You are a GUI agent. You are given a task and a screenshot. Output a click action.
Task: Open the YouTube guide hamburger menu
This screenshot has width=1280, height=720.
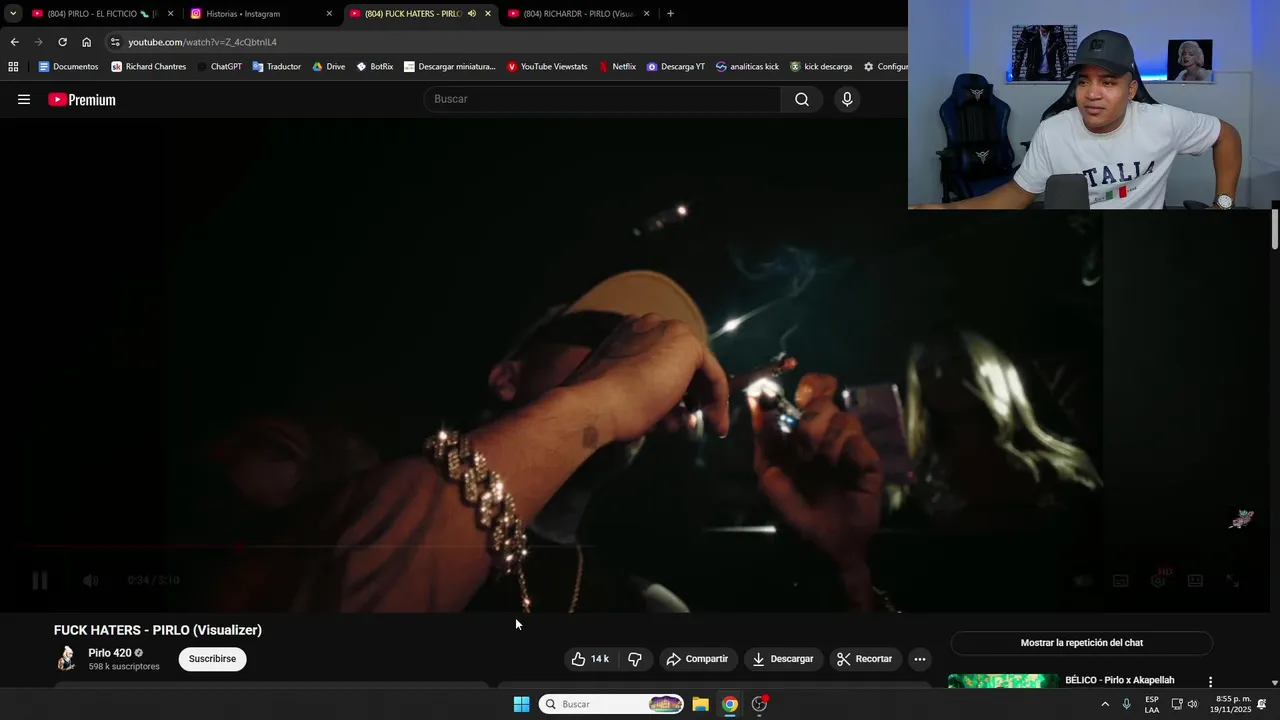(24, 99)
